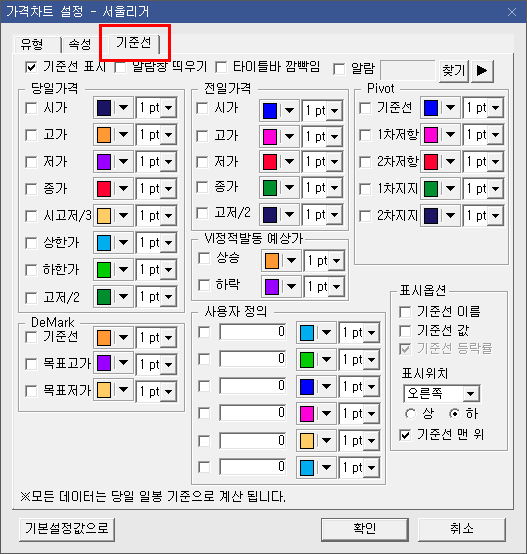The width and height of the screenshot is (527, 554).
Task: Enable 알람창 띄우기 checkbox
Action: [120, 67]
